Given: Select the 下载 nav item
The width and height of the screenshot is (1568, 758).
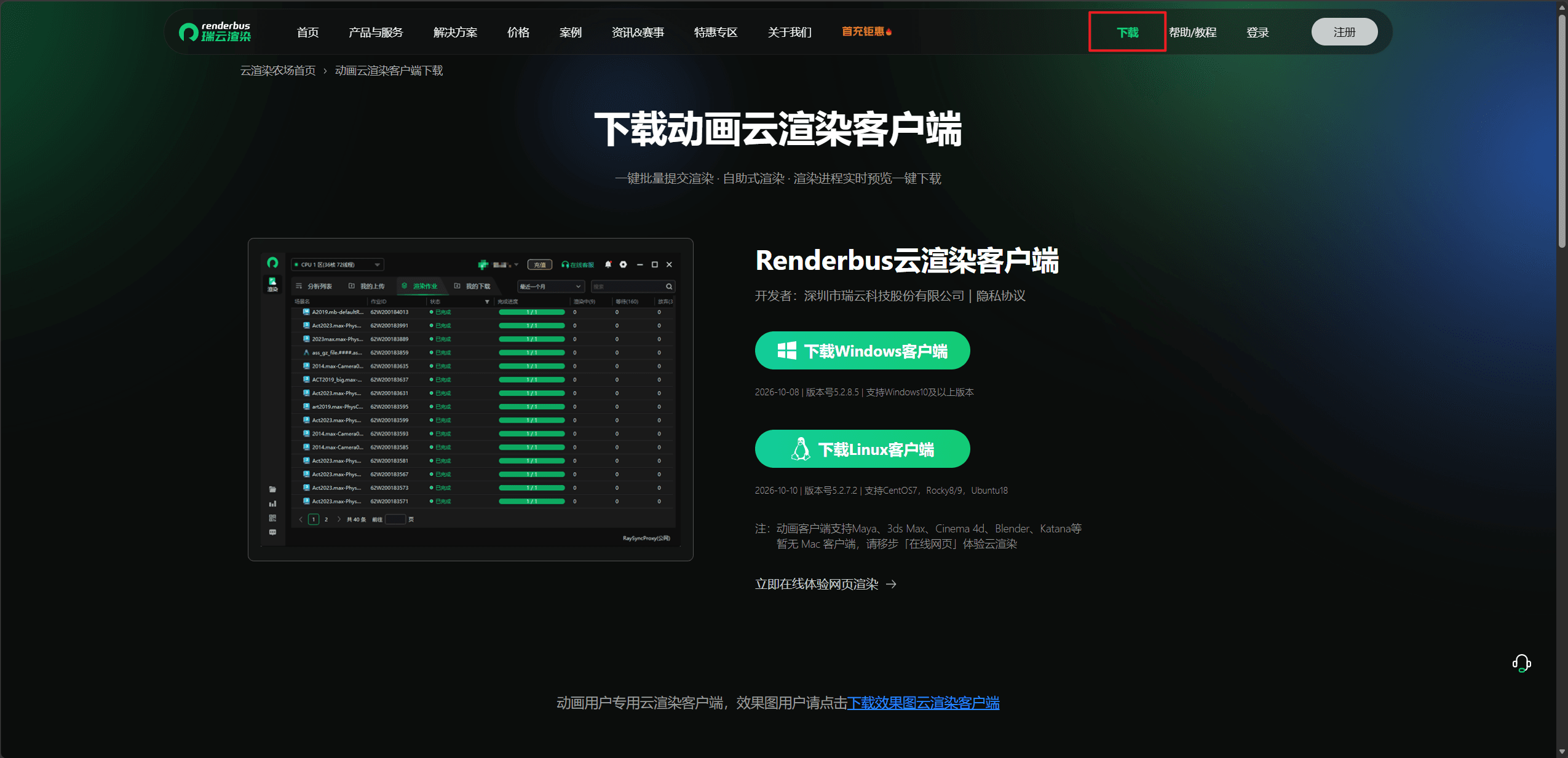Looking at the screenshot, I should [x=1127, y=32].
